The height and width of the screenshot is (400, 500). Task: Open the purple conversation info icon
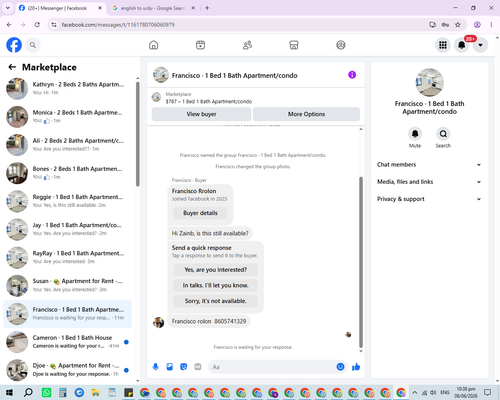pos(352,75)
